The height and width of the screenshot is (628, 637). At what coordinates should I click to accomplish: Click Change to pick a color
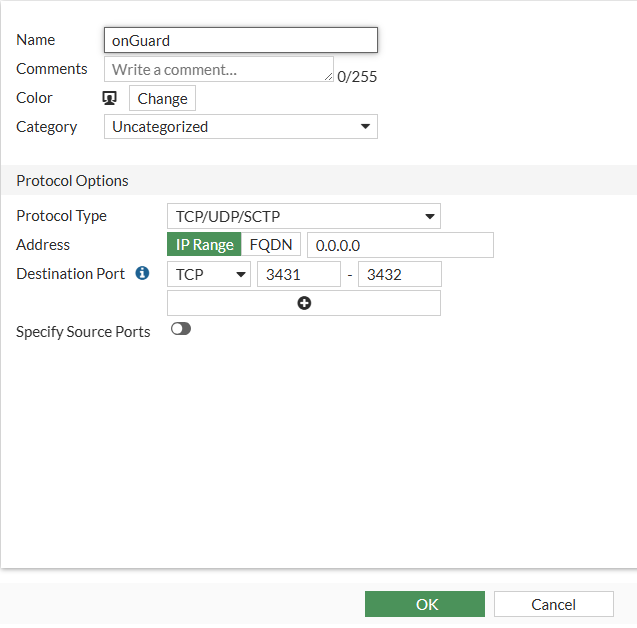coord(162,98)
